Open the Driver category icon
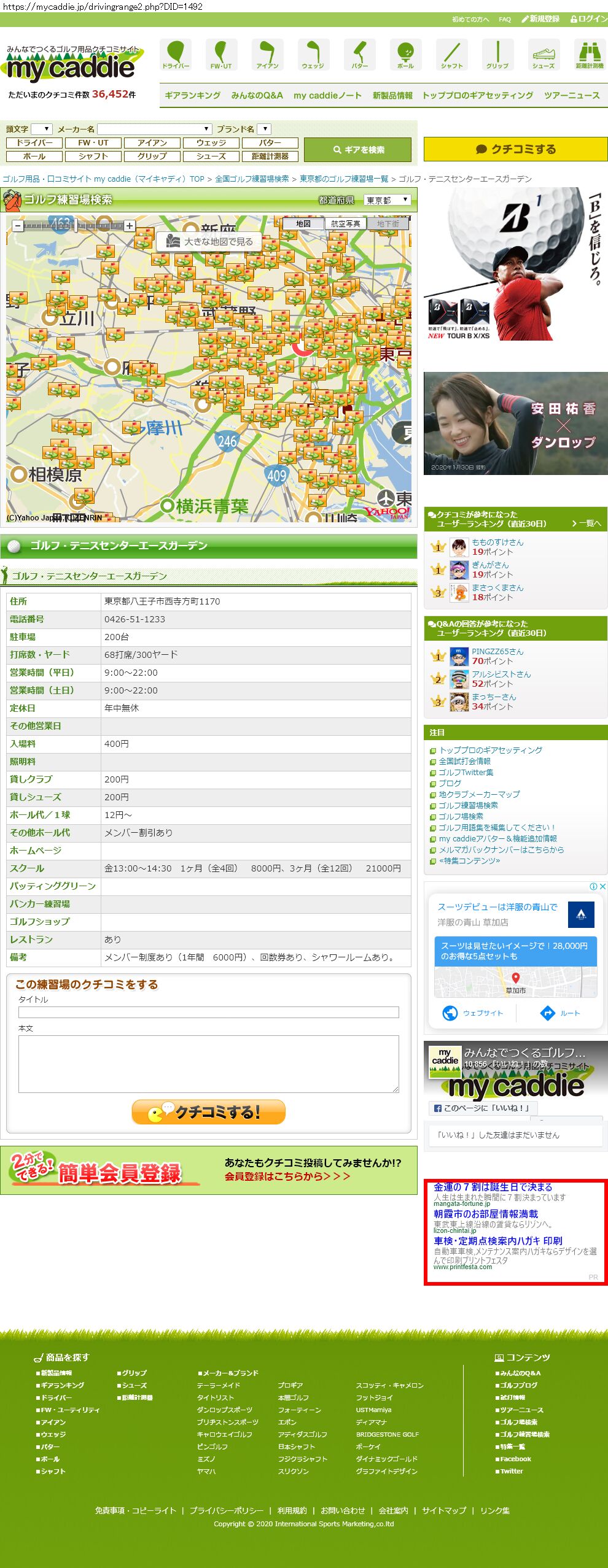This screenshot has width=608, height=1568. coord(176,54)
